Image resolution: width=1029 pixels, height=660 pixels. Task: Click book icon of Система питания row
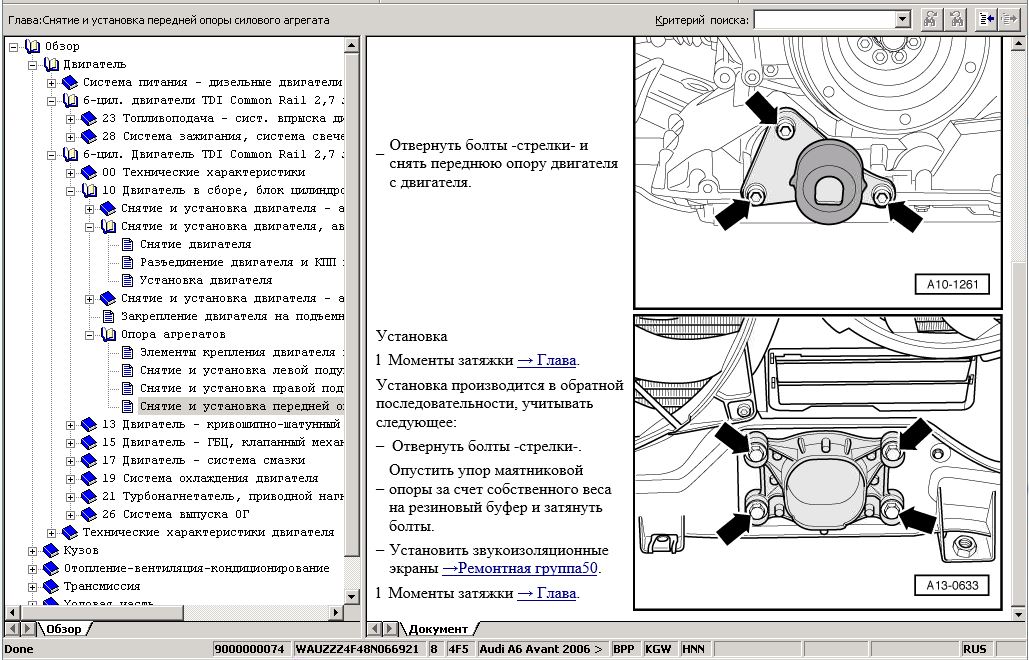click(x=70, y=83)
